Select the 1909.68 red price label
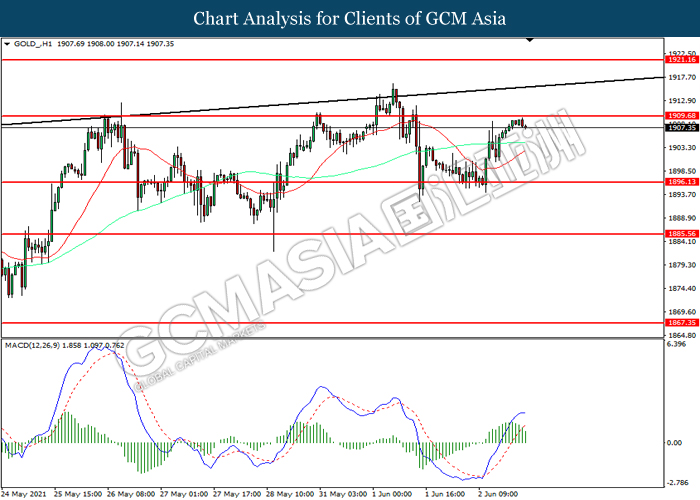This screenshot has width=700, height=500. pos(682,116)
